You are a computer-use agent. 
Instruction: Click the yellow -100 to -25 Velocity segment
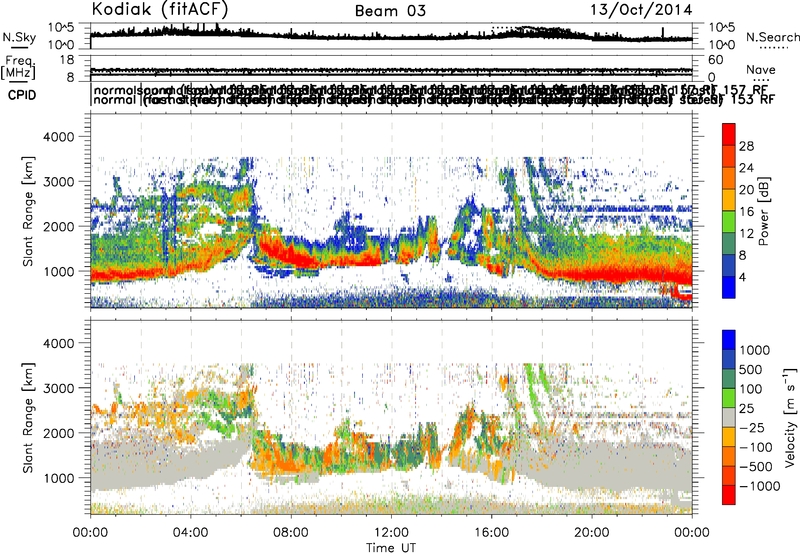(x=729, y=437)
